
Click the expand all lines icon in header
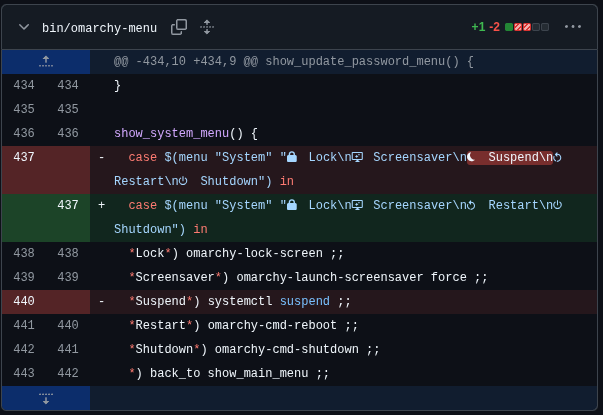pos(207,27)
